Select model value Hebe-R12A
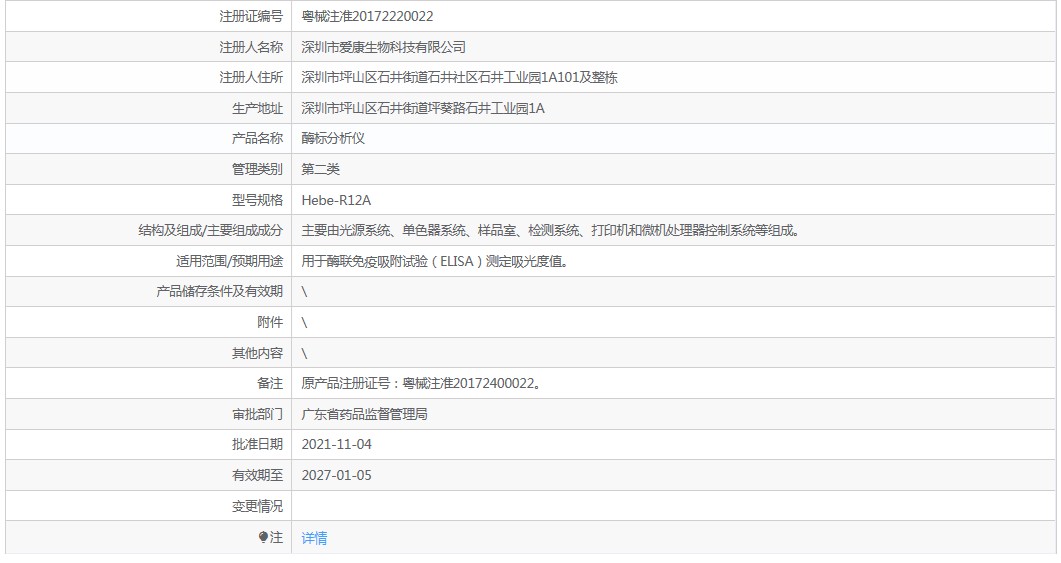The image size is (1061, 563). coord(336,200)
